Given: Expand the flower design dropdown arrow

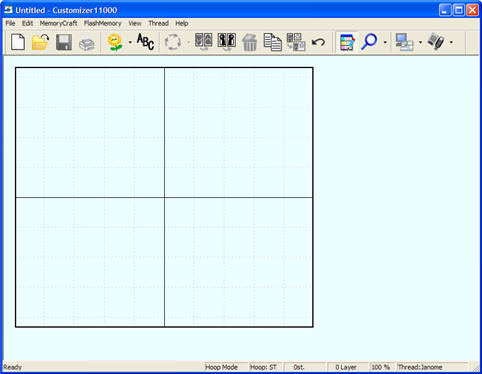Looking at the screenshot, I should pyautogui.click(x=130, y=42).
